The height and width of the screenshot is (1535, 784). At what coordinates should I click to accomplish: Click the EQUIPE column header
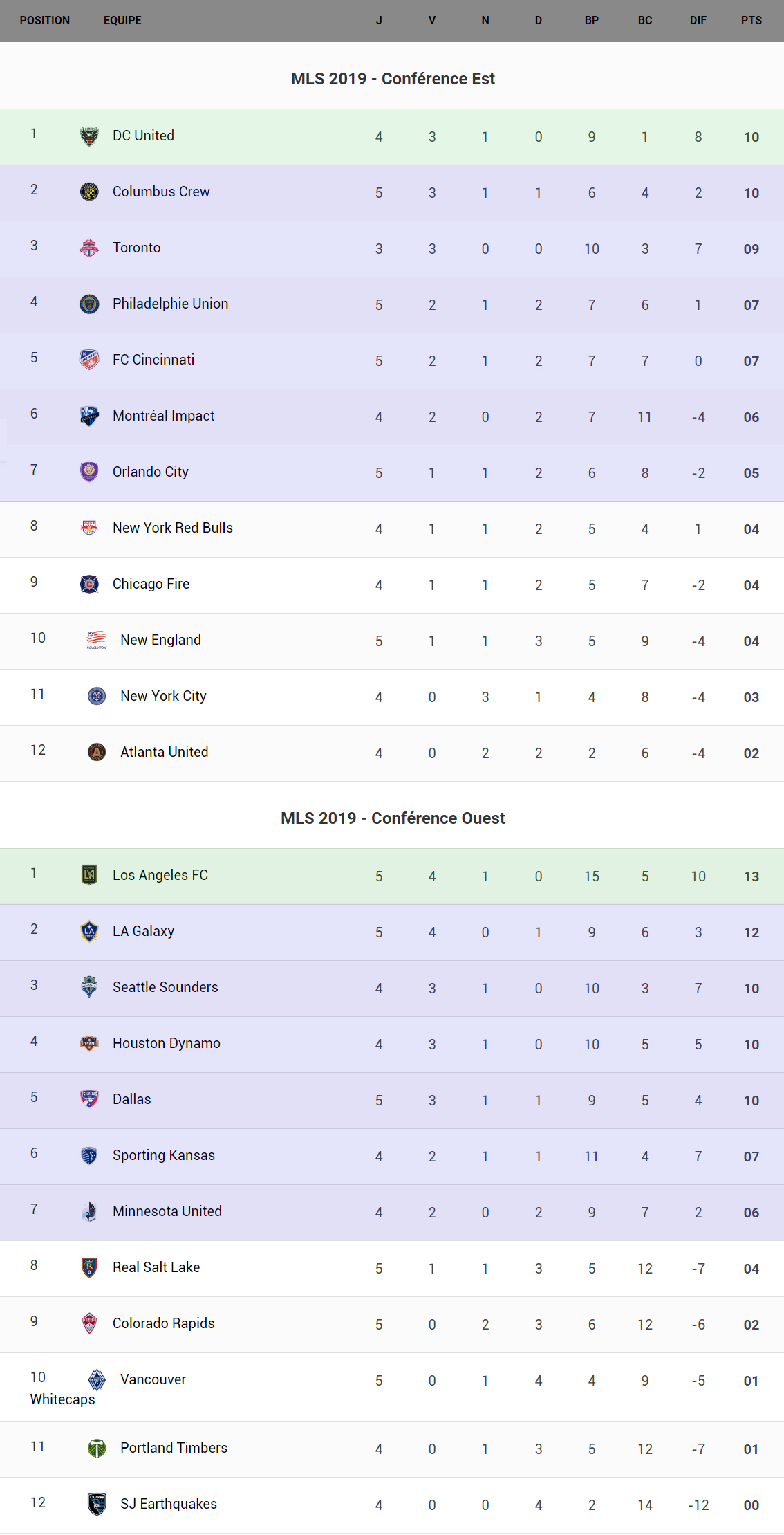tap(122, 21)
